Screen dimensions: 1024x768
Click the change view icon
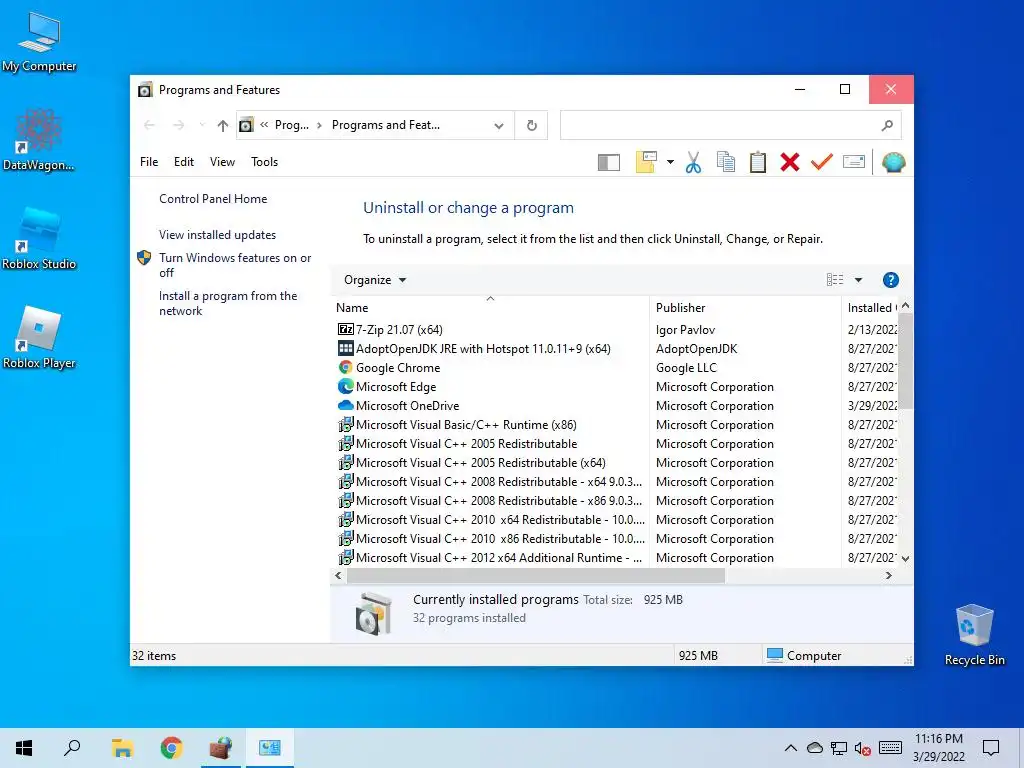click(x=835, y=280)
